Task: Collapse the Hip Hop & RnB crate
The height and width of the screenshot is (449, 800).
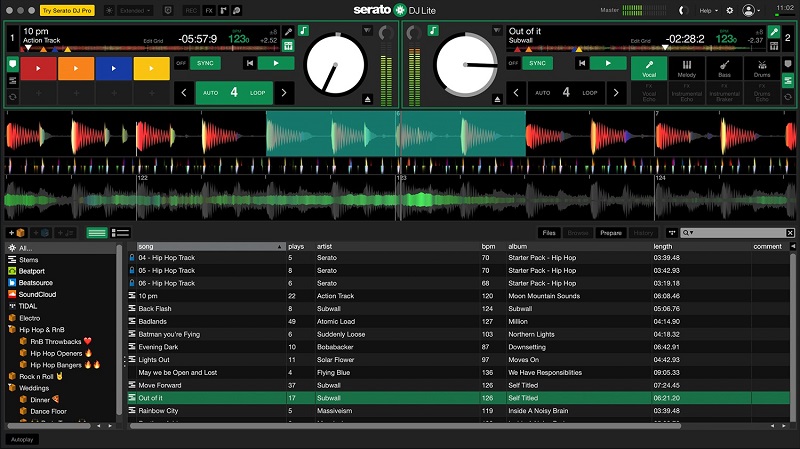Action: [12, 330]
